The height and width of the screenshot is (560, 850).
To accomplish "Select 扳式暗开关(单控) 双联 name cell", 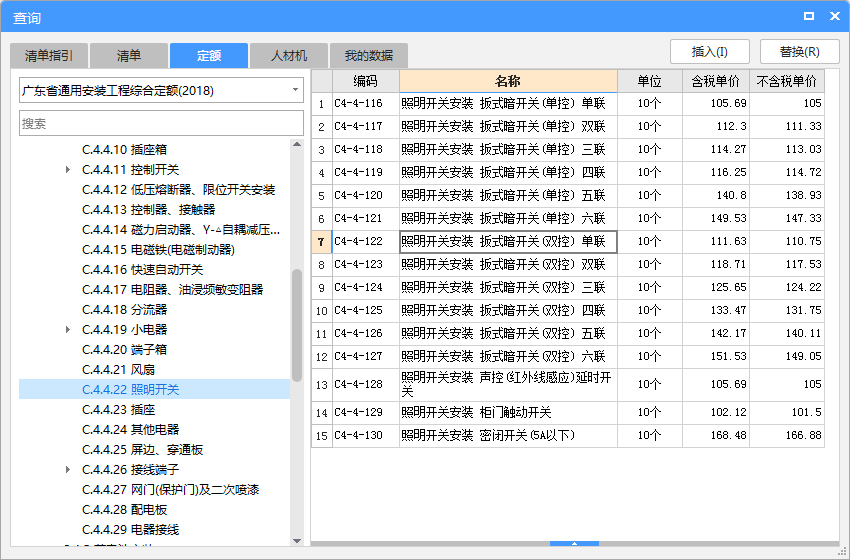I will click(x=508, y=126).
